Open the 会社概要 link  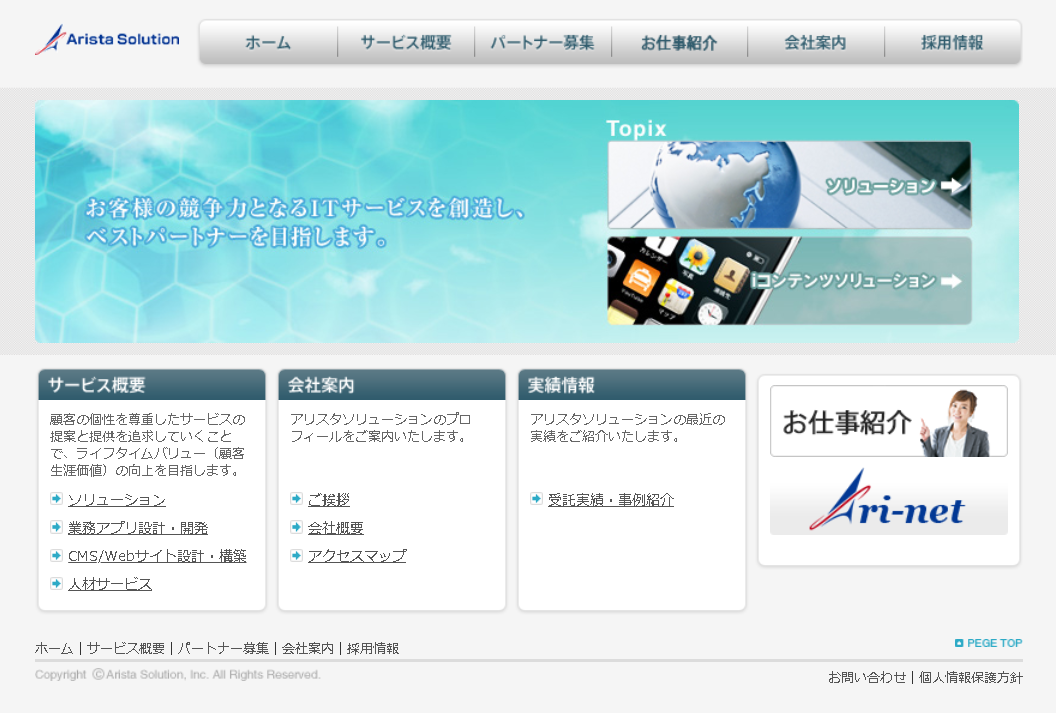pyautogui.click(x=334, y=527)
